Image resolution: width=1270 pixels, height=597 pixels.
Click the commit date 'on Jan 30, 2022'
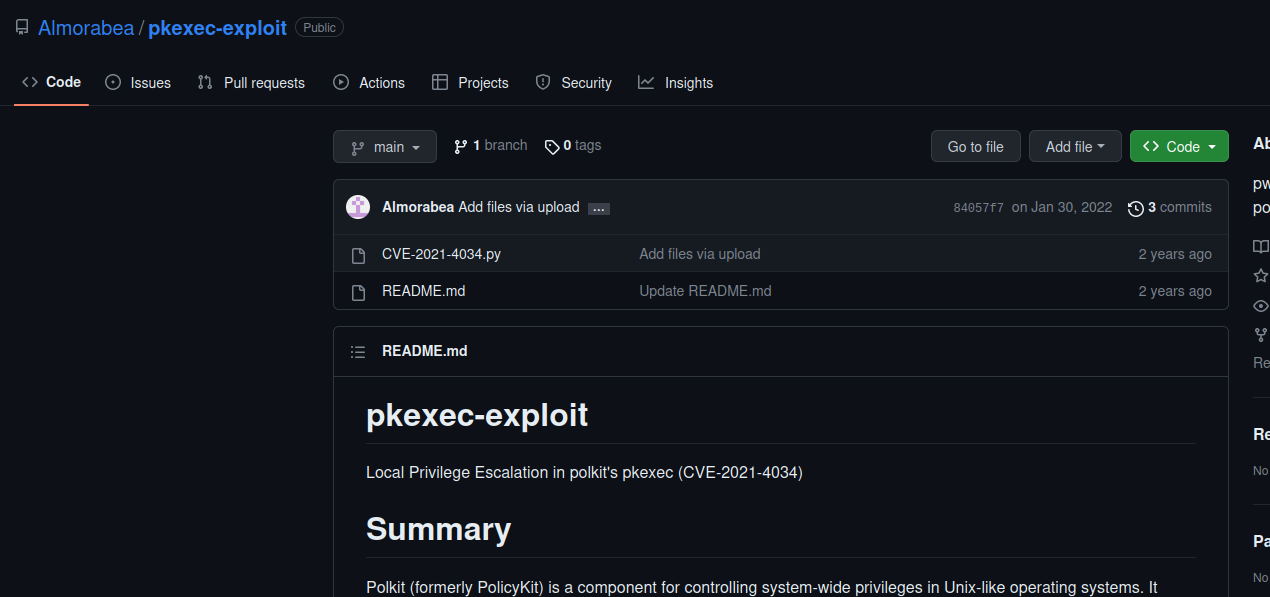pyautogui.click(x=1062, y=207)
